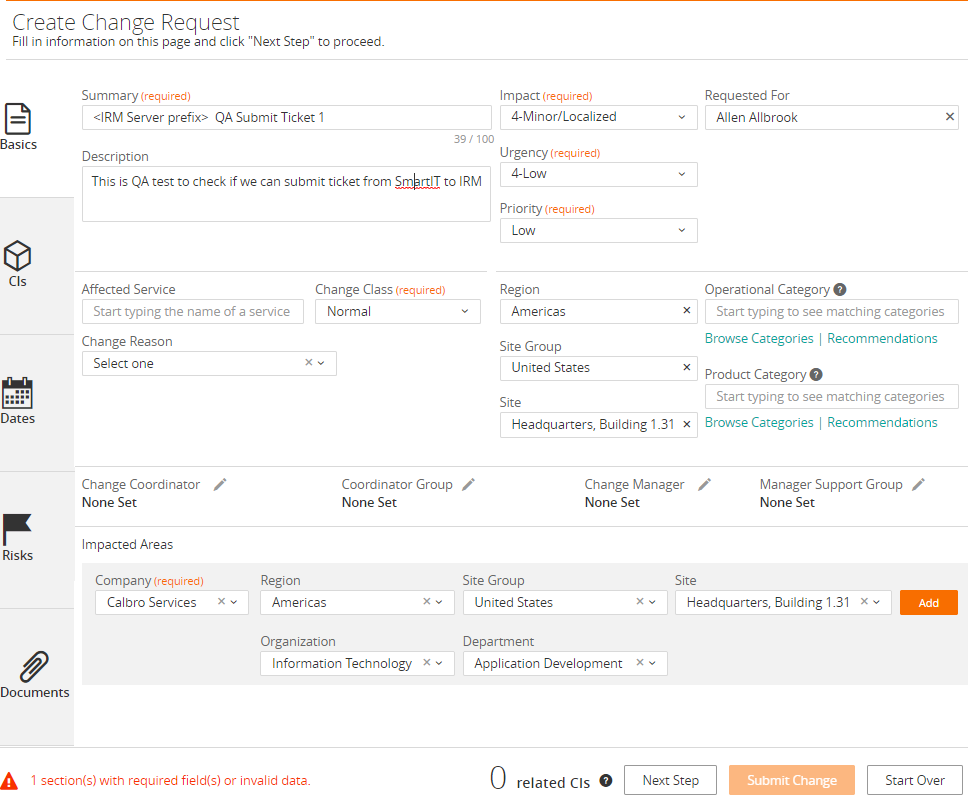Clear Site Group United States
The height and width of the screenshot is (797, 968).
tap(686, 367)
